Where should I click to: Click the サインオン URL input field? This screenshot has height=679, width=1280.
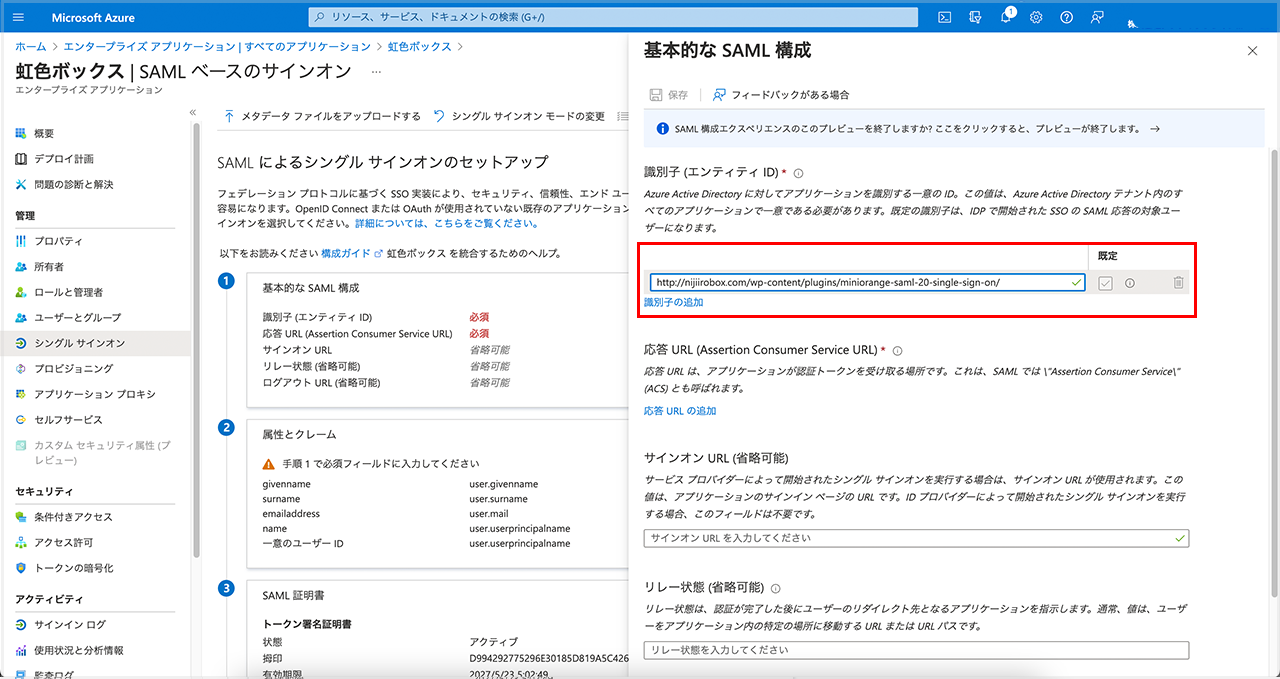tap(909, 538)
